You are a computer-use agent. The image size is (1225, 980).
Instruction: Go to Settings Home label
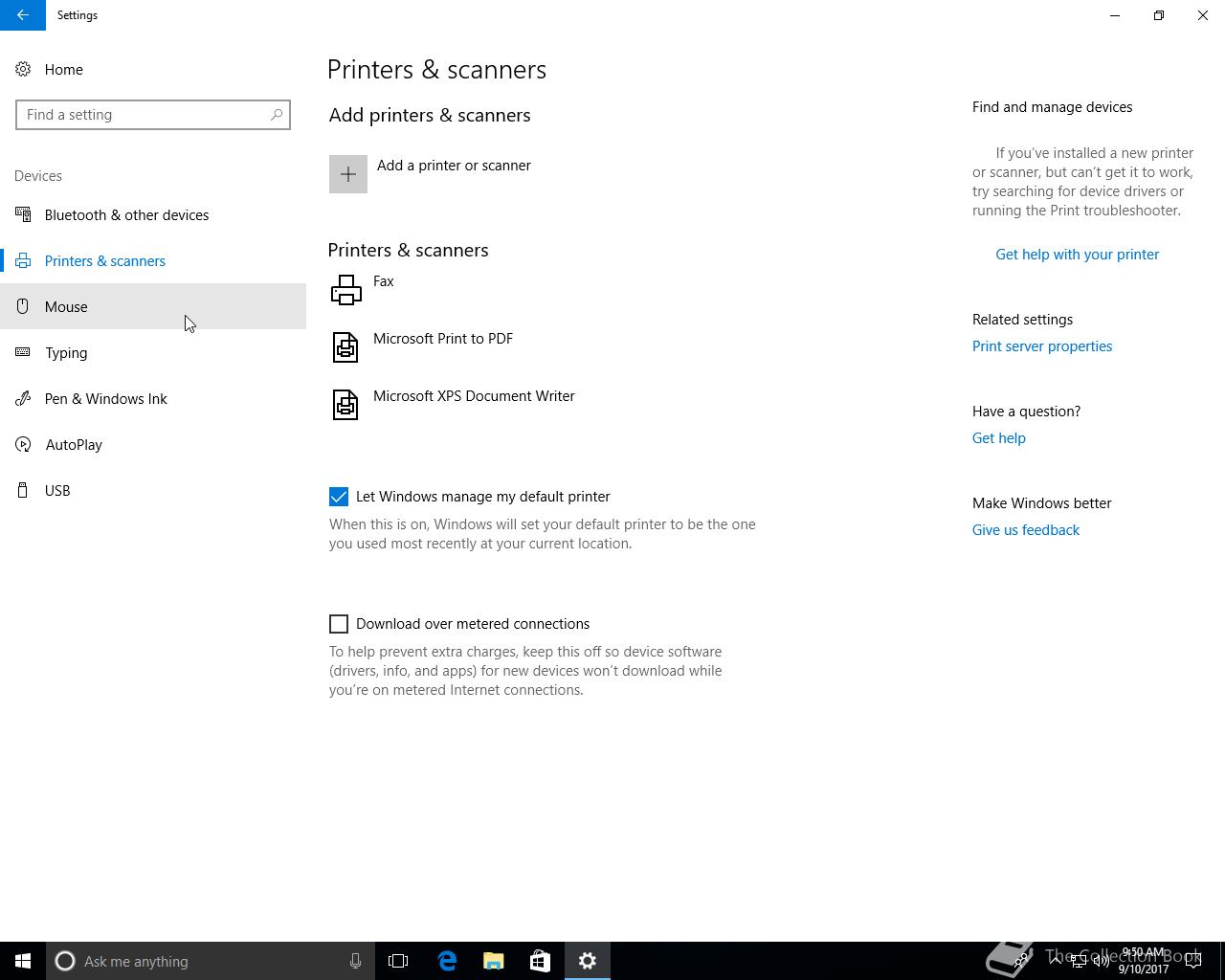[x=64, y=70]
